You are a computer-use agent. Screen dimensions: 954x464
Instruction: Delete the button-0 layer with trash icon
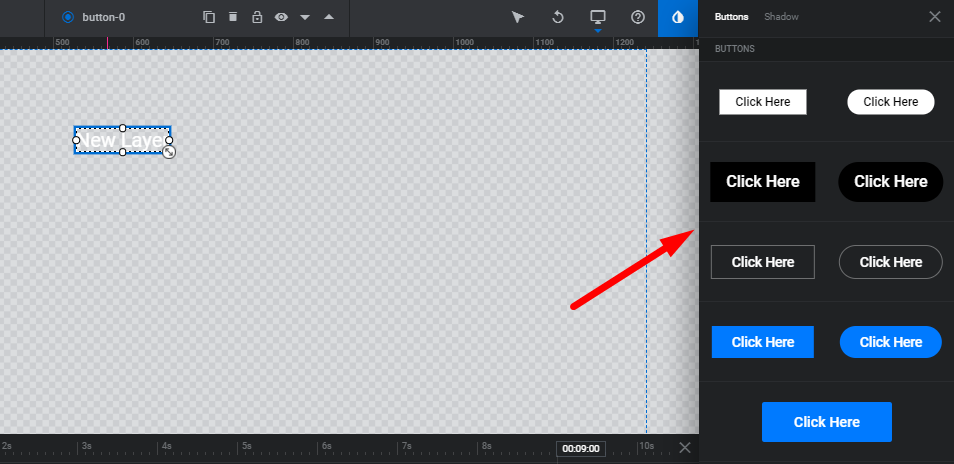point(233,17)
